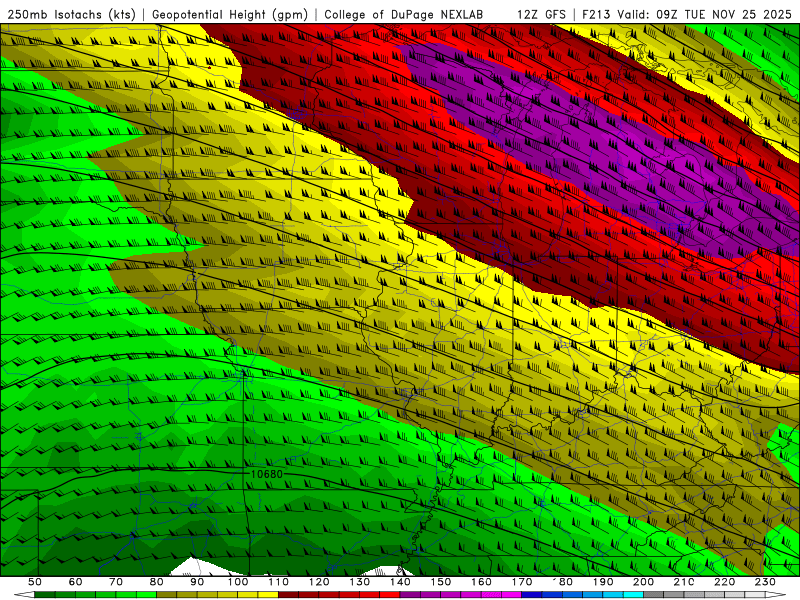This screenshot has height=600, width=800.
Task: Click the colorbar label '230'
Action: pyautogui.click(x=766, y=582)
